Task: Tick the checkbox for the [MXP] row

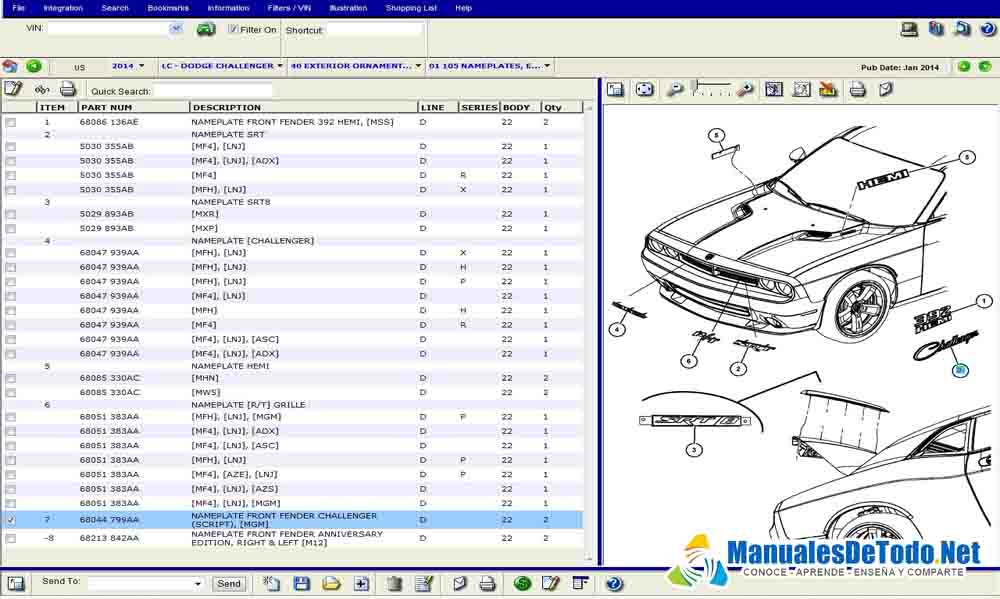Action: 11,228
